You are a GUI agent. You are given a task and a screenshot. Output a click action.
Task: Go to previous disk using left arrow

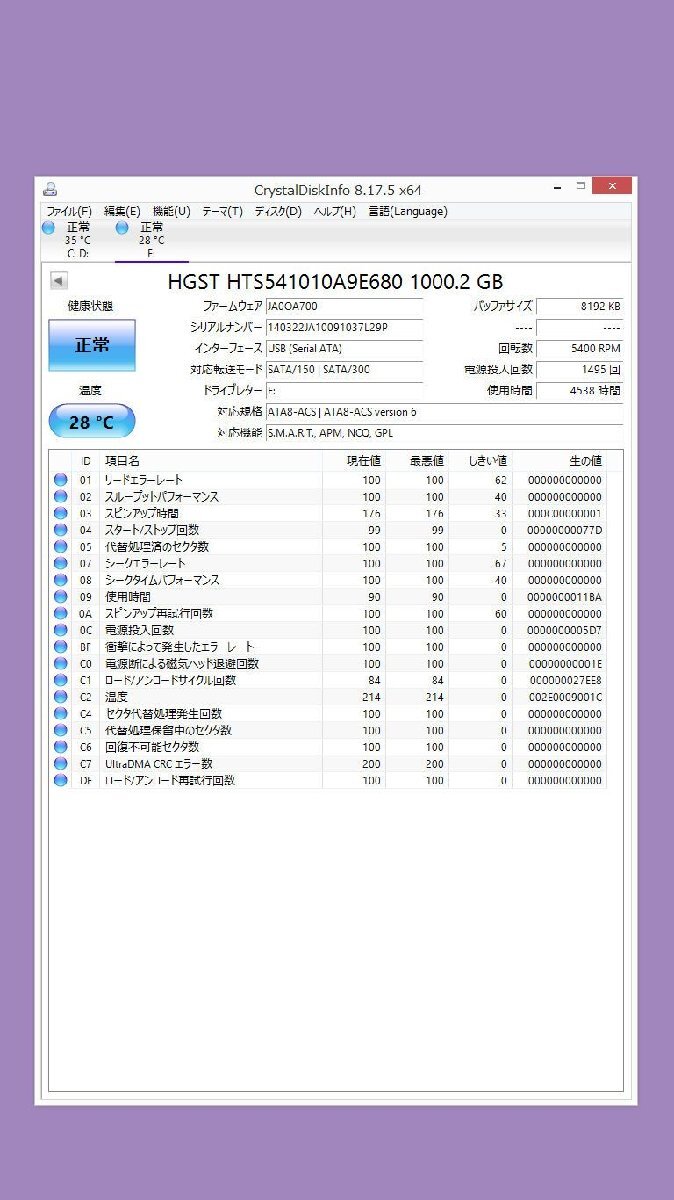pyautogui.click(x=58, y=281)
